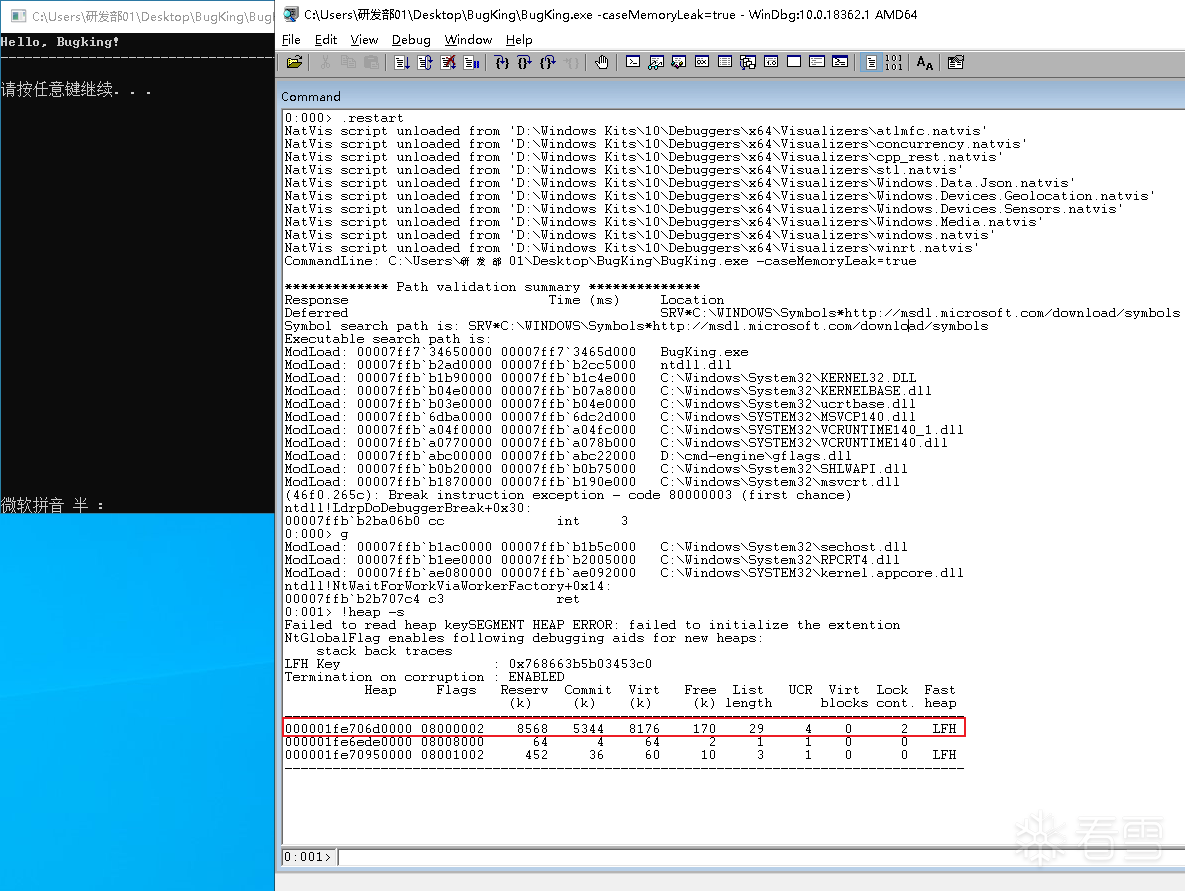1185x891 pixels.
Task: Click LFH Key value 0x768663b5b03453c0
Action: tap(580, 664)
